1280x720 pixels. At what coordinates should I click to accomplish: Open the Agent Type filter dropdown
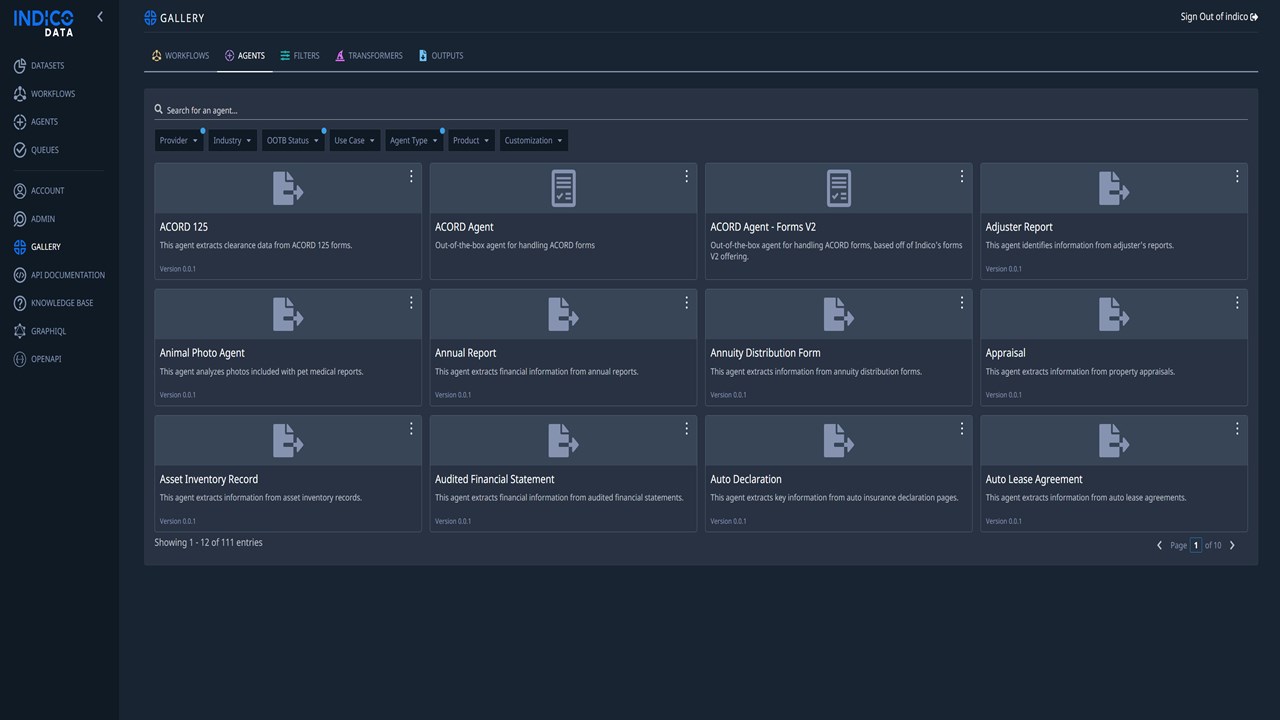tap(414, 141)
